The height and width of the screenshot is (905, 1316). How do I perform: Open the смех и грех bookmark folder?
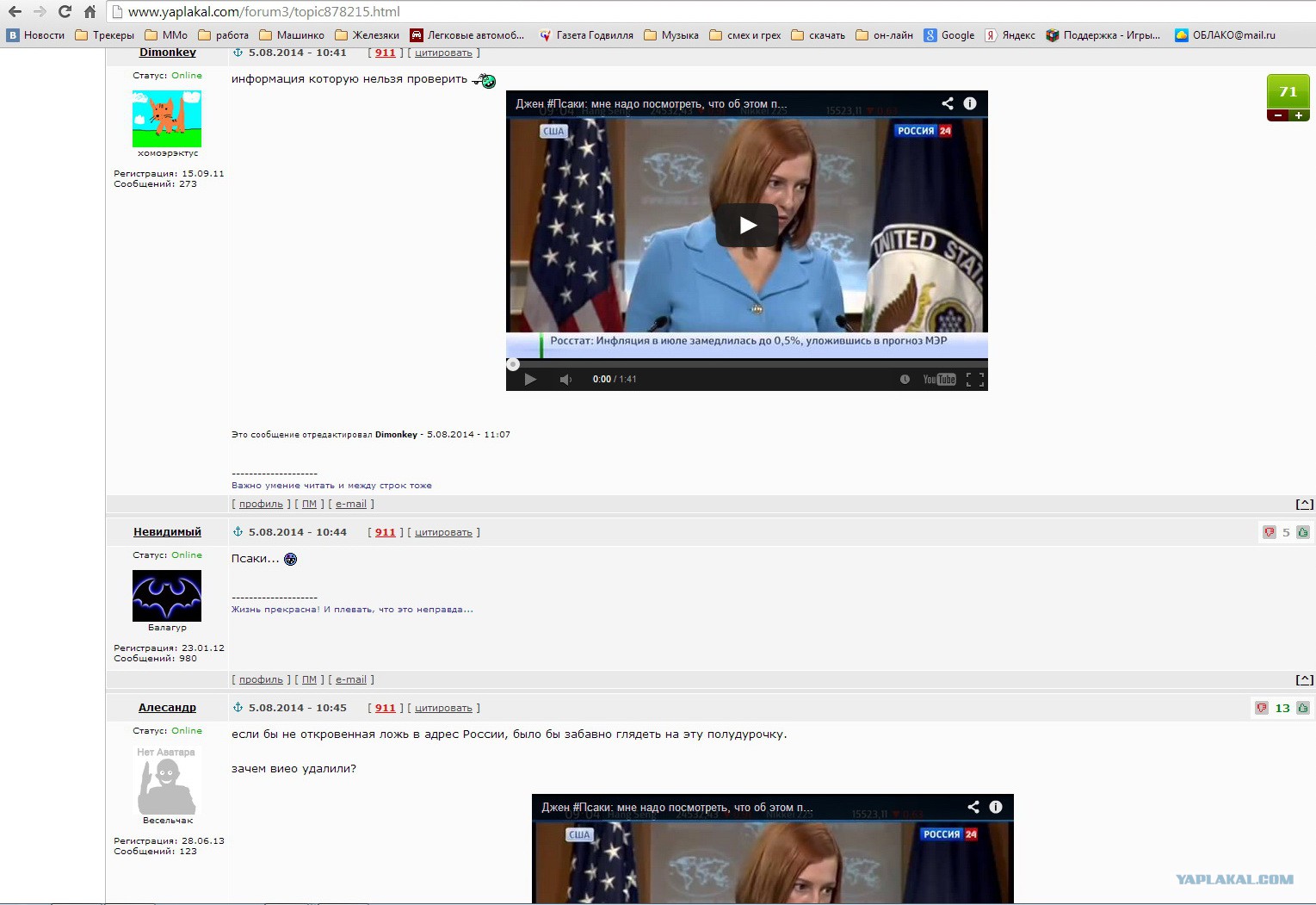(x=745, y=35)
